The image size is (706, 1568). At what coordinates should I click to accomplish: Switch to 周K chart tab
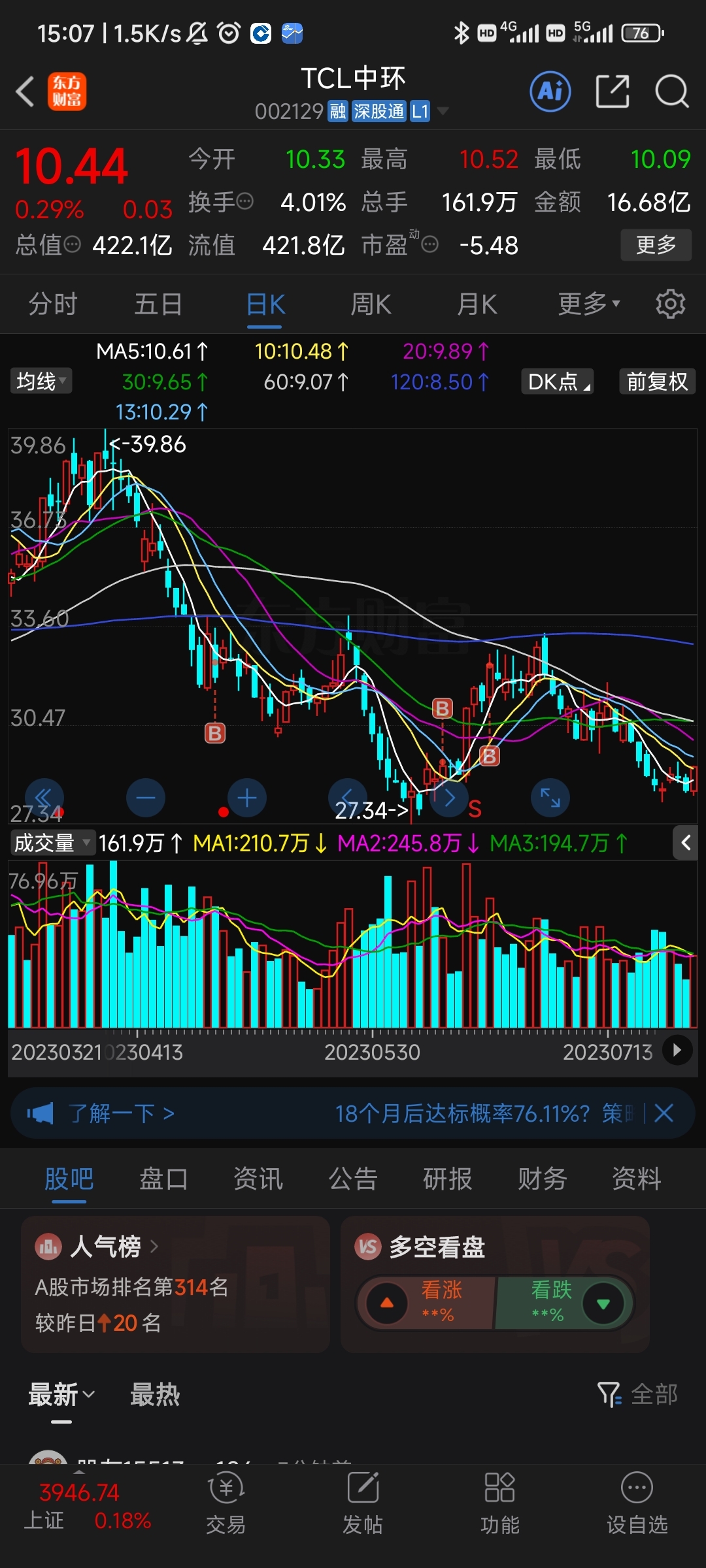pos(371,304)
